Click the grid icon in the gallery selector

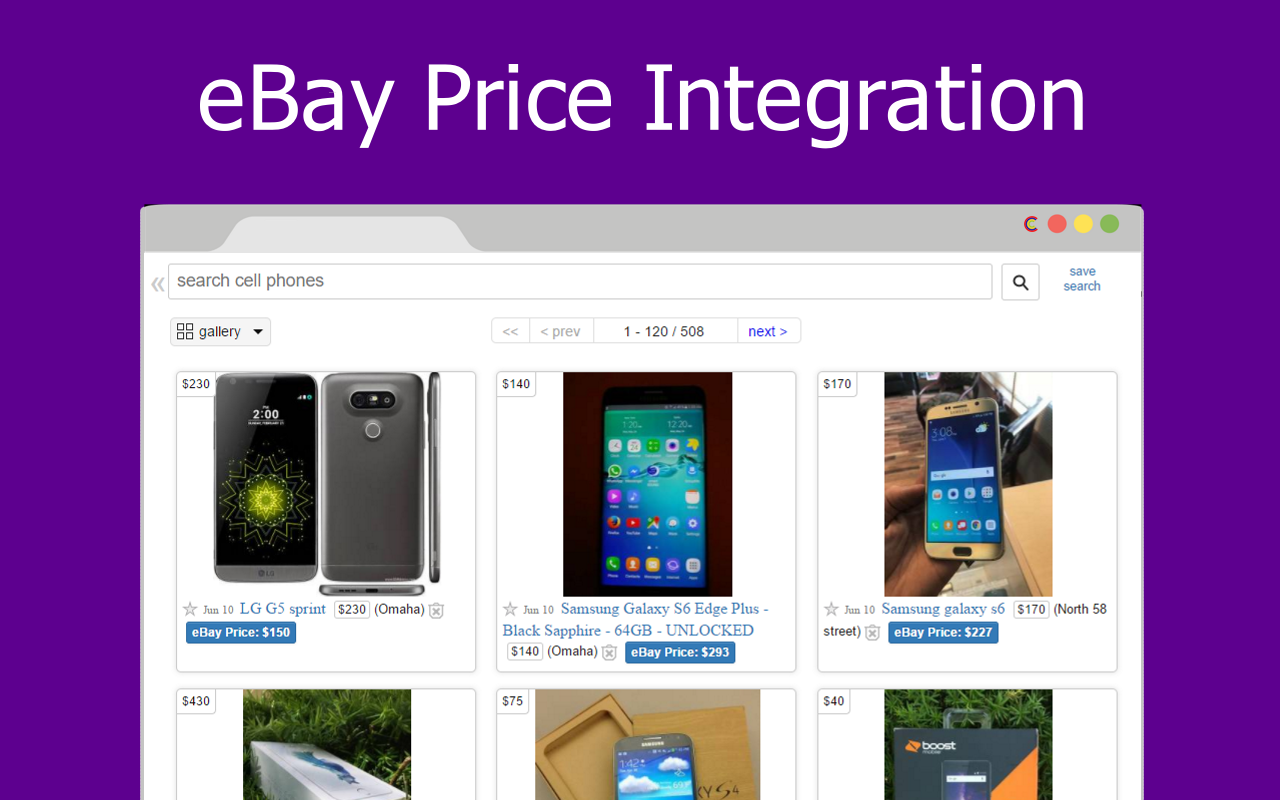click(184, 331)
